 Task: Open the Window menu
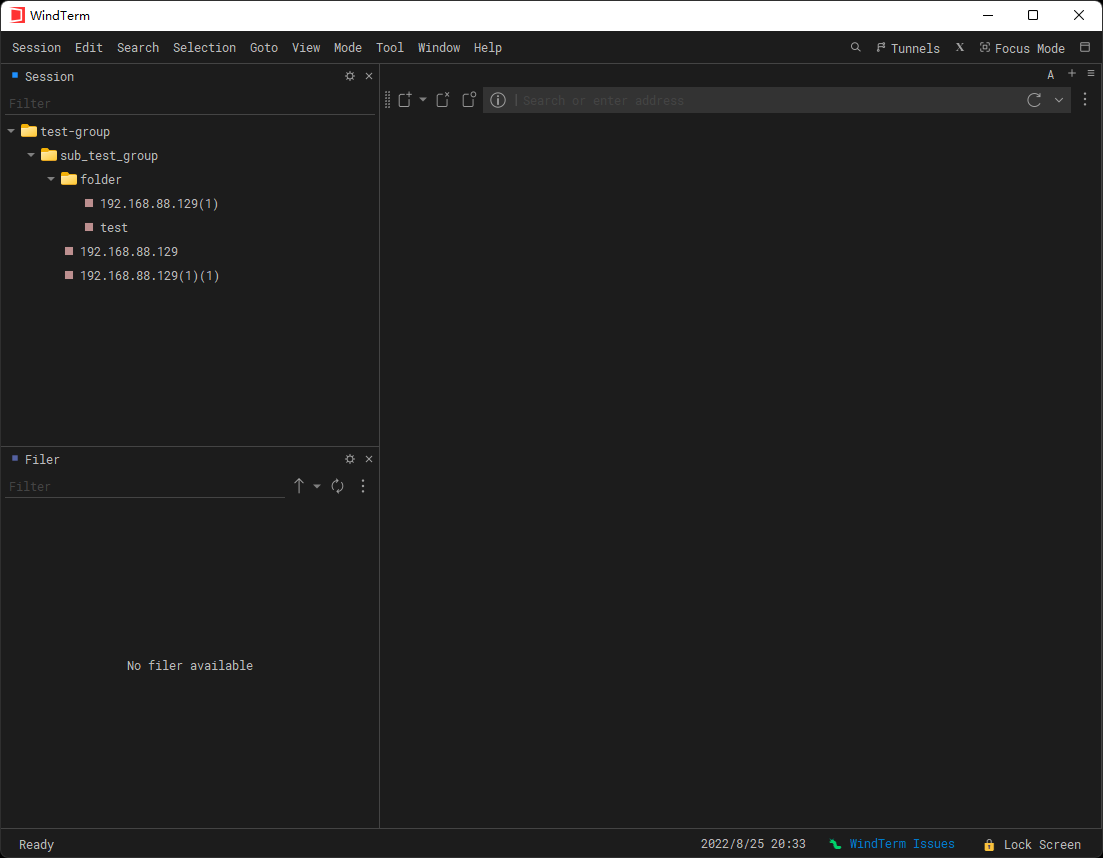click(439, 48)
